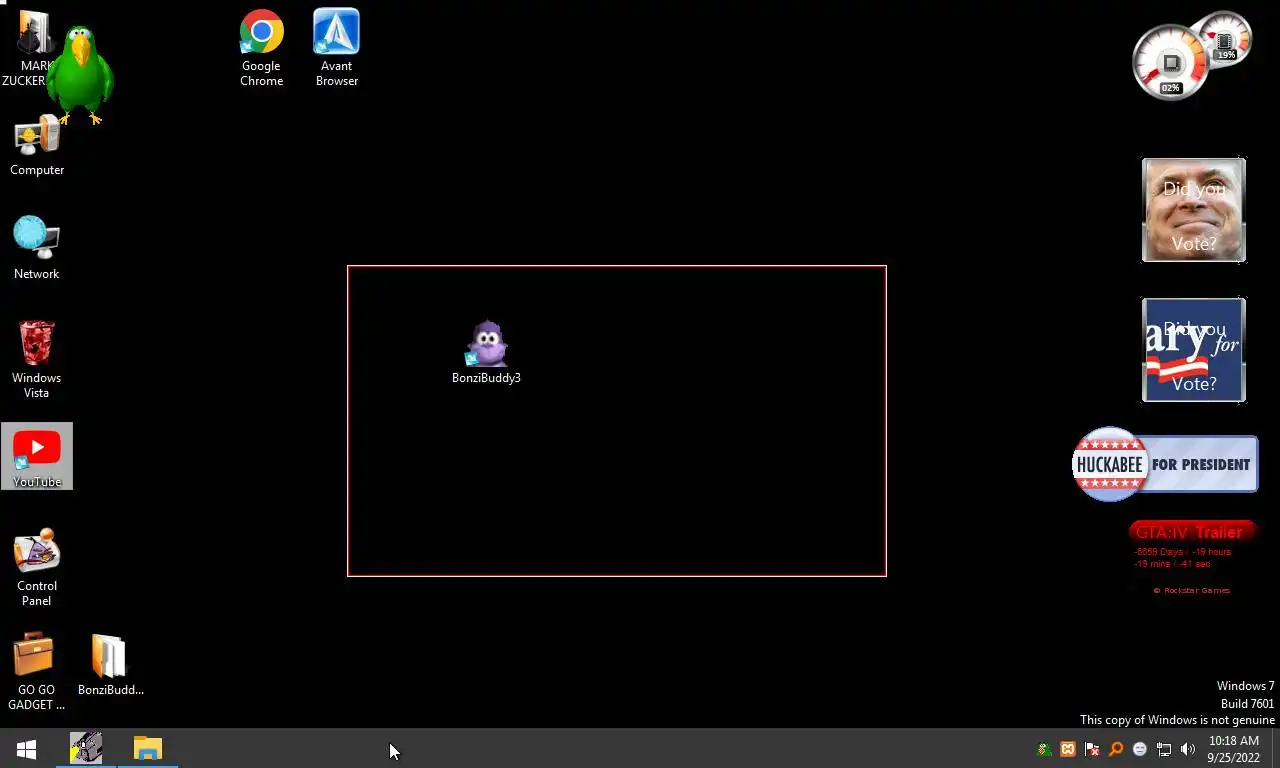1280x768 pixels.
Task: Open the Windows Start menu
Action: coord(27,749)
